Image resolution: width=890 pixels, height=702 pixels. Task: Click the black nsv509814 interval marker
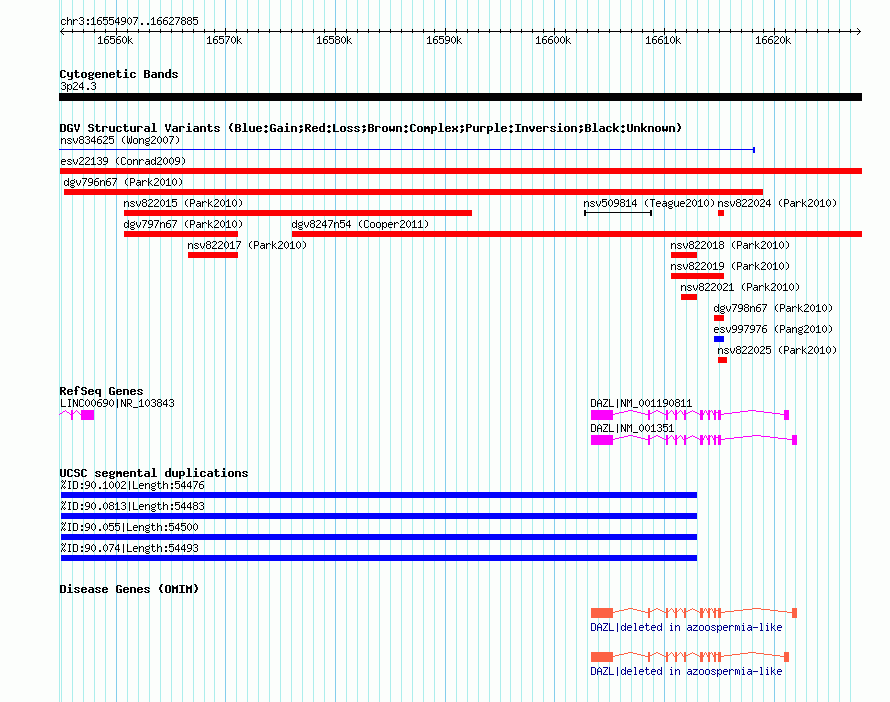coord(618,213)
